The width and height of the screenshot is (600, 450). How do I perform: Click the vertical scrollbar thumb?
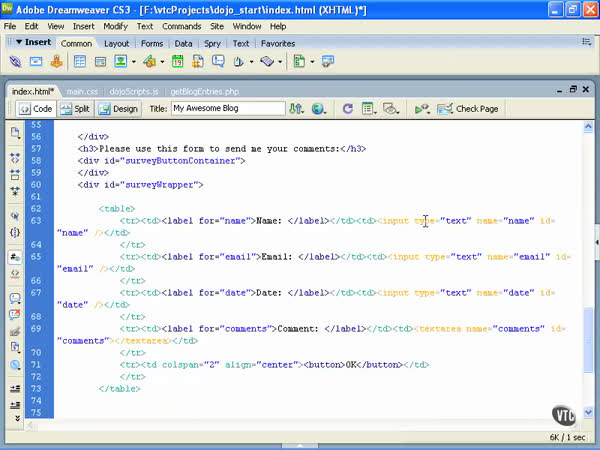[x=587, y=340]
